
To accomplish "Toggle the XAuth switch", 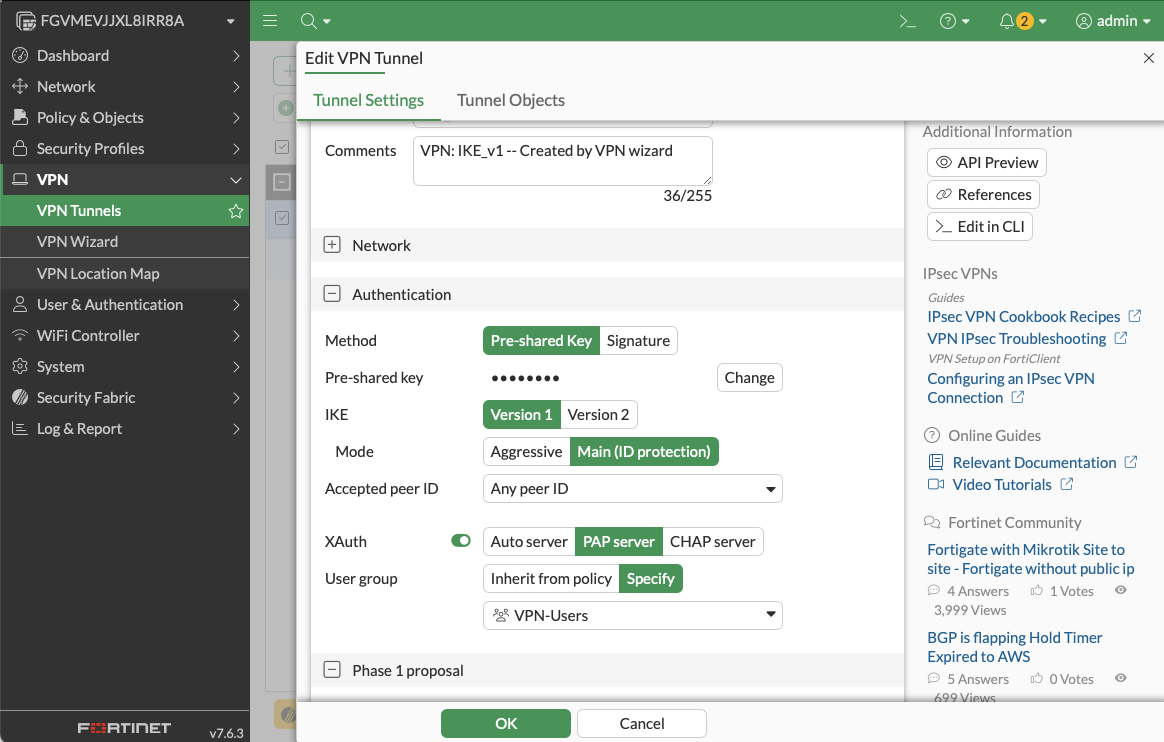I will coord(461,541).
